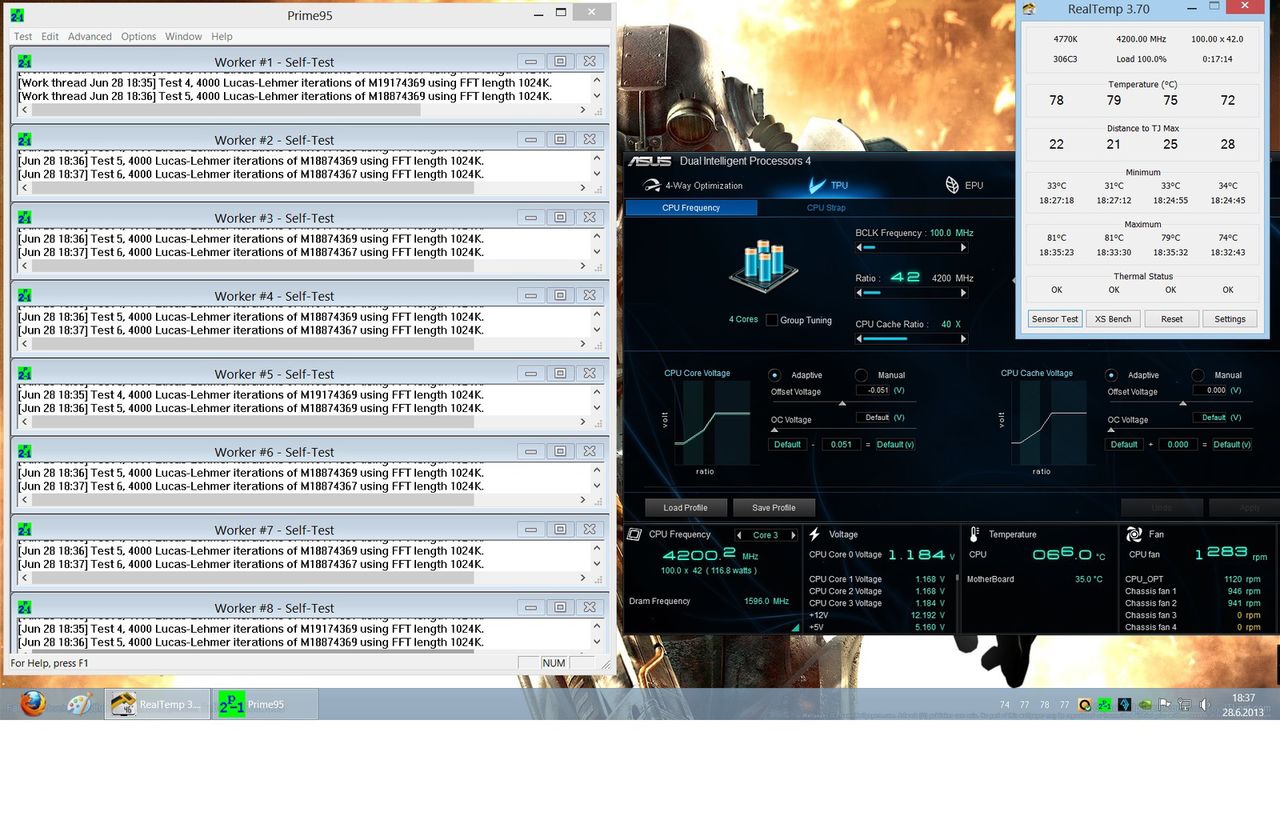1280x816 pixels.
Task: Select Adaptive for CPU Cache Voltage
Action: [1111, 375]
